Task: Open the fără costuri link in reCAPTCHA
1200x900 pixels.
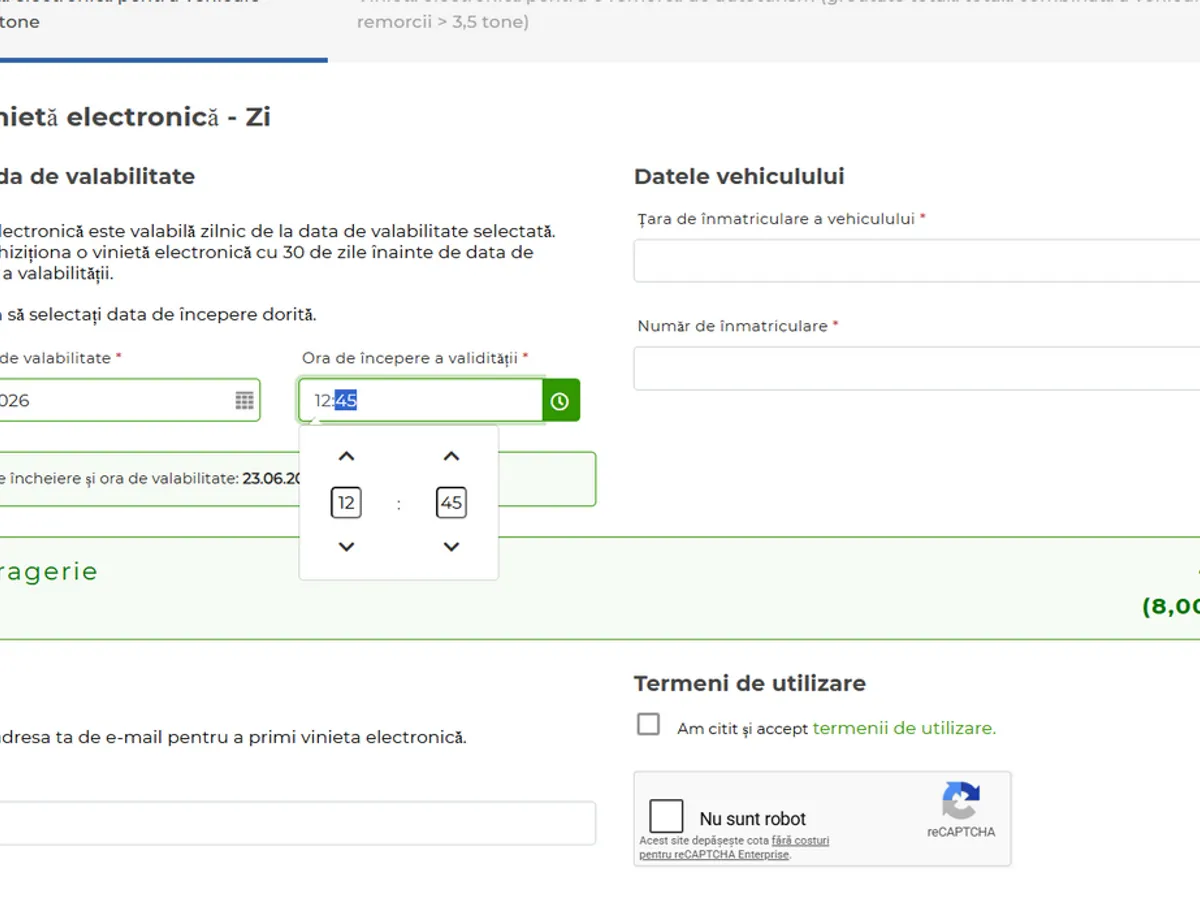Action: coord(800,841)
